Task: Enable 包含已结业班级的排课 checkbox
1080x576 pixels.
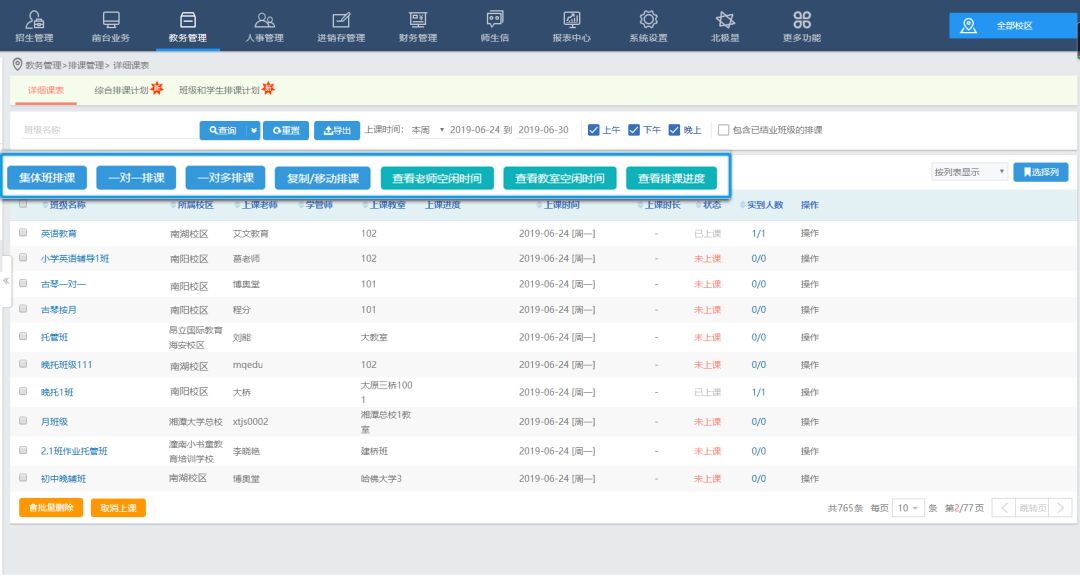Action: pos(723,130)
